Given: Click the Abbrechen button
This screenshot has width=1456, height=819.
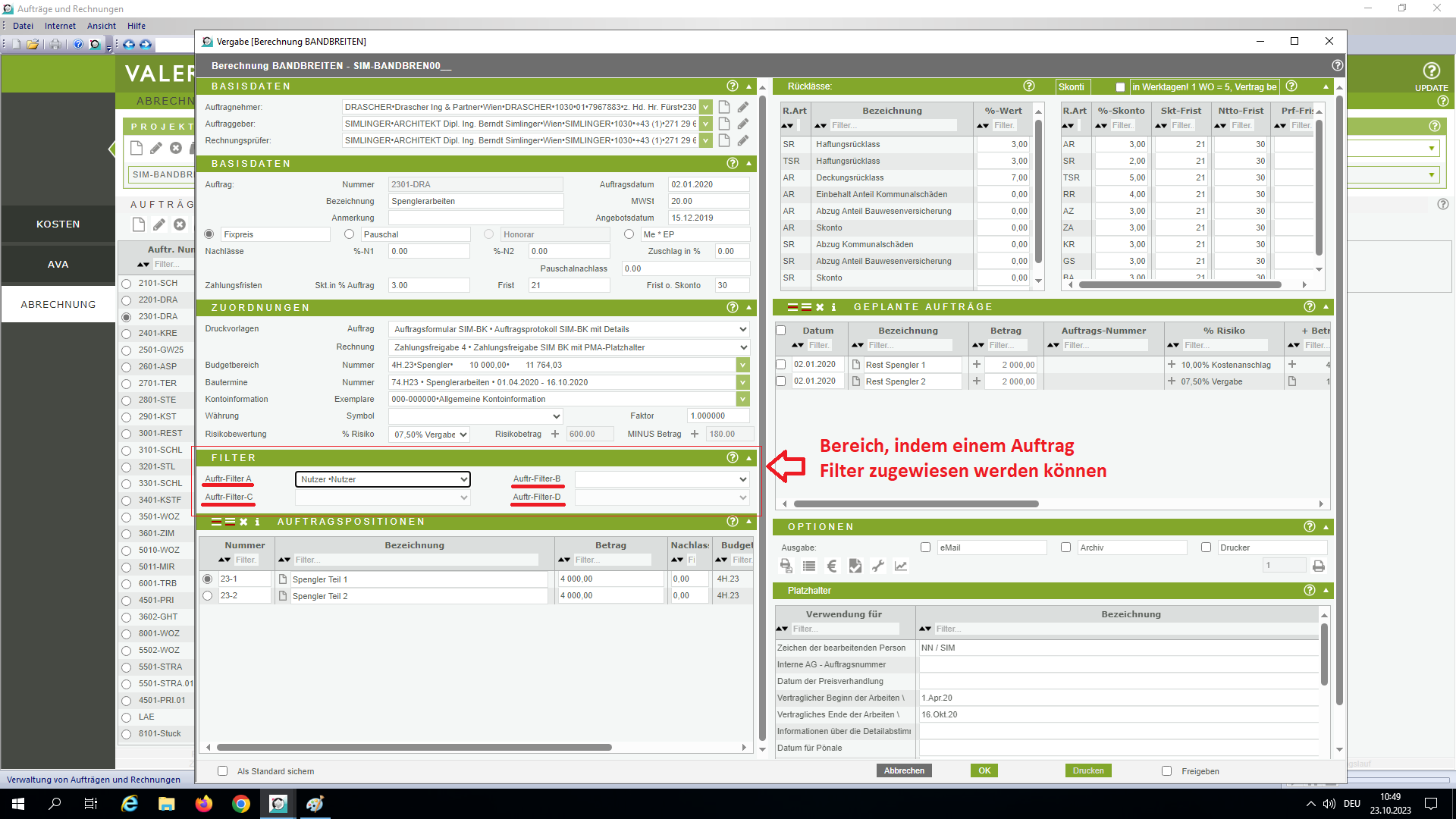Looking at the screenshot, I should (x=904, y=770).
